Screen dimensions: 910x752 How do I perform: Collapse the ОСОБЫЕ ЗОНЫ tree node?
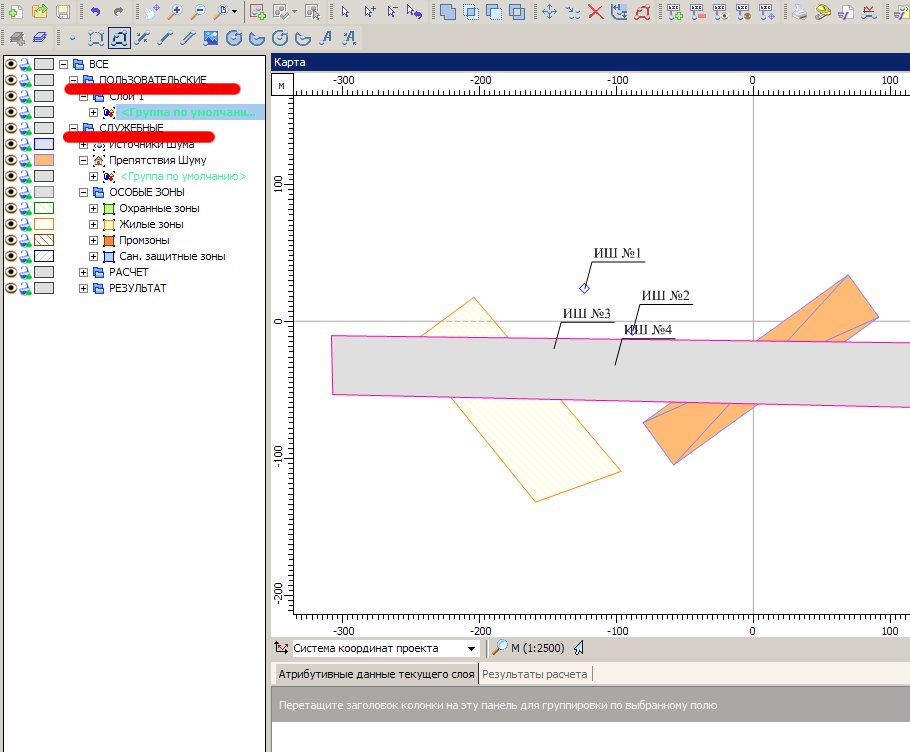click(x=84, y=192)
